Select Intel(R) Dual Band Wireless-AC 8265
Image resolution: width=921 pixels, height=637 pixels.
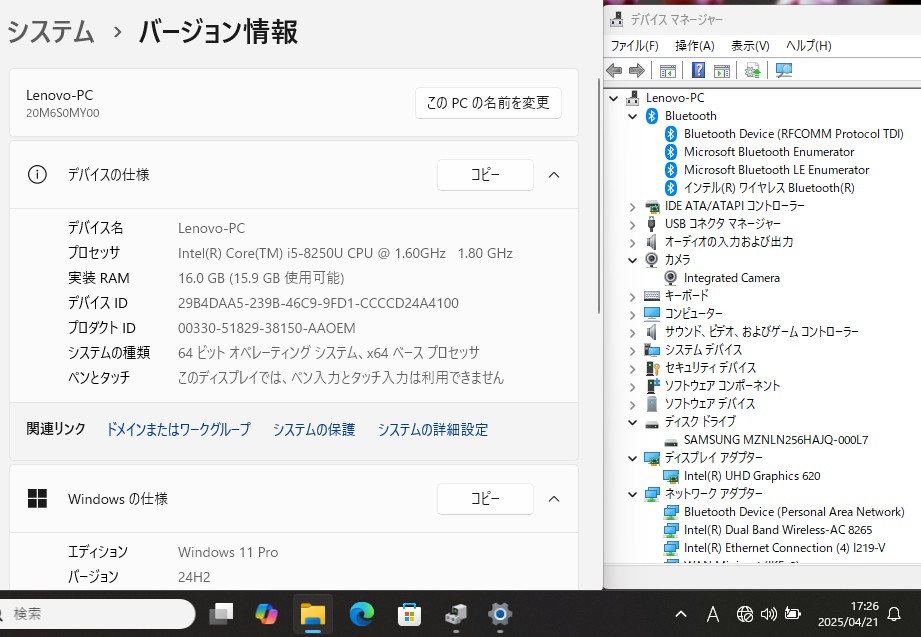(x=777, y=530)
